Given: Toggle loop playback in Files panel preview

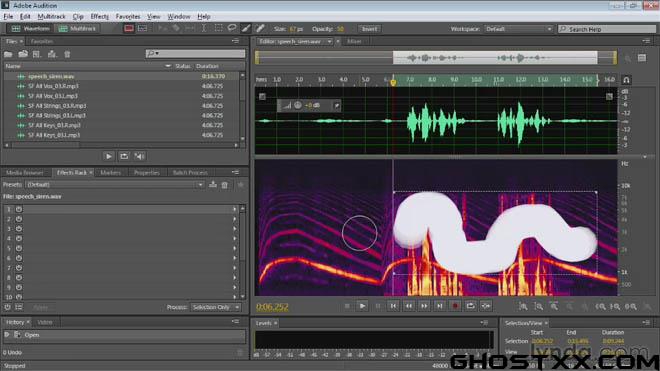Looking at the screenshot, I should click(x=124, y=156).
